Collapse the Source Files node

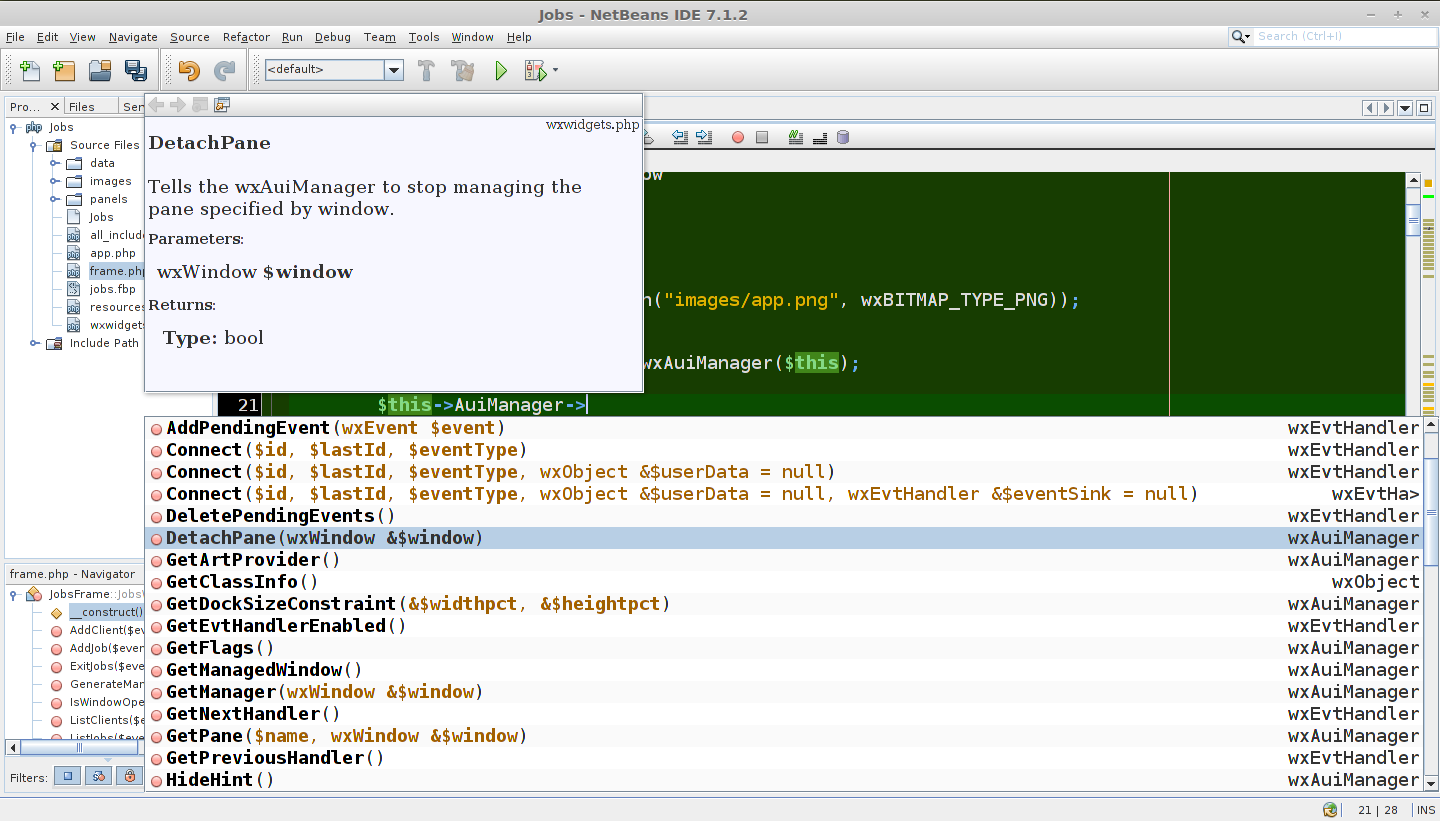pyautogui.click(x=34, y=145)
